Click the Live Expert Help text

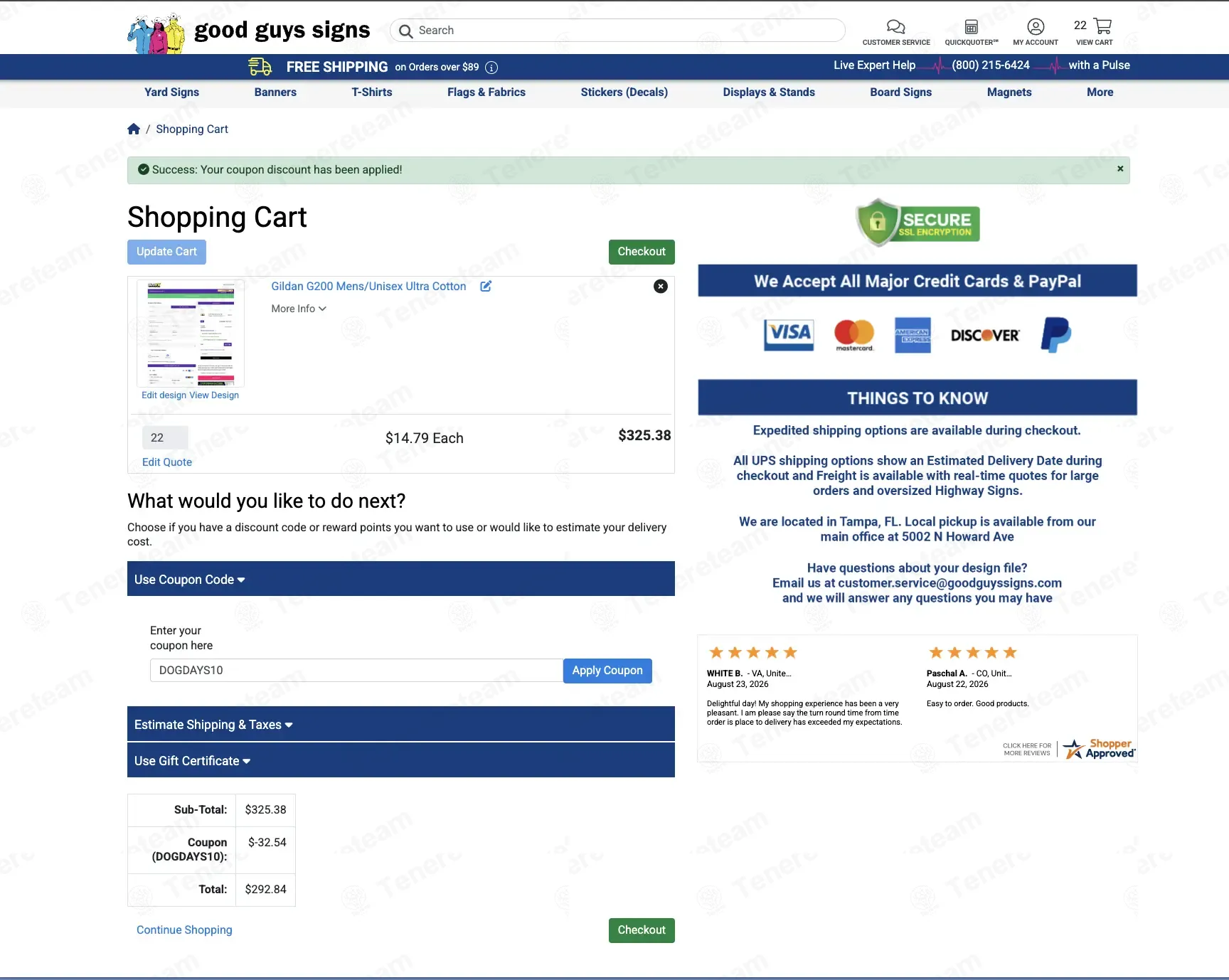(875, 65)
